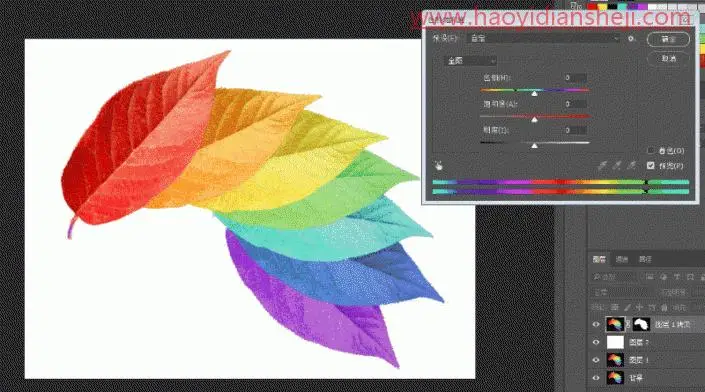Select the first eyedropper in Hue/Saturation dialog
The image size is (705, 392).
[602, 166]
